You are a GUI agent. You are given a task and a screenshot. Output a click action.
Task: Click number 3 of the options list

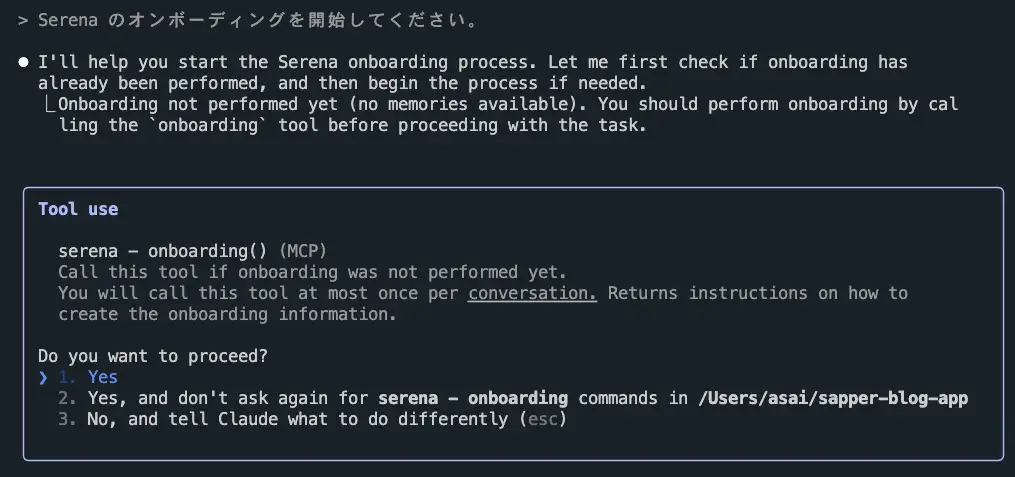66,419
